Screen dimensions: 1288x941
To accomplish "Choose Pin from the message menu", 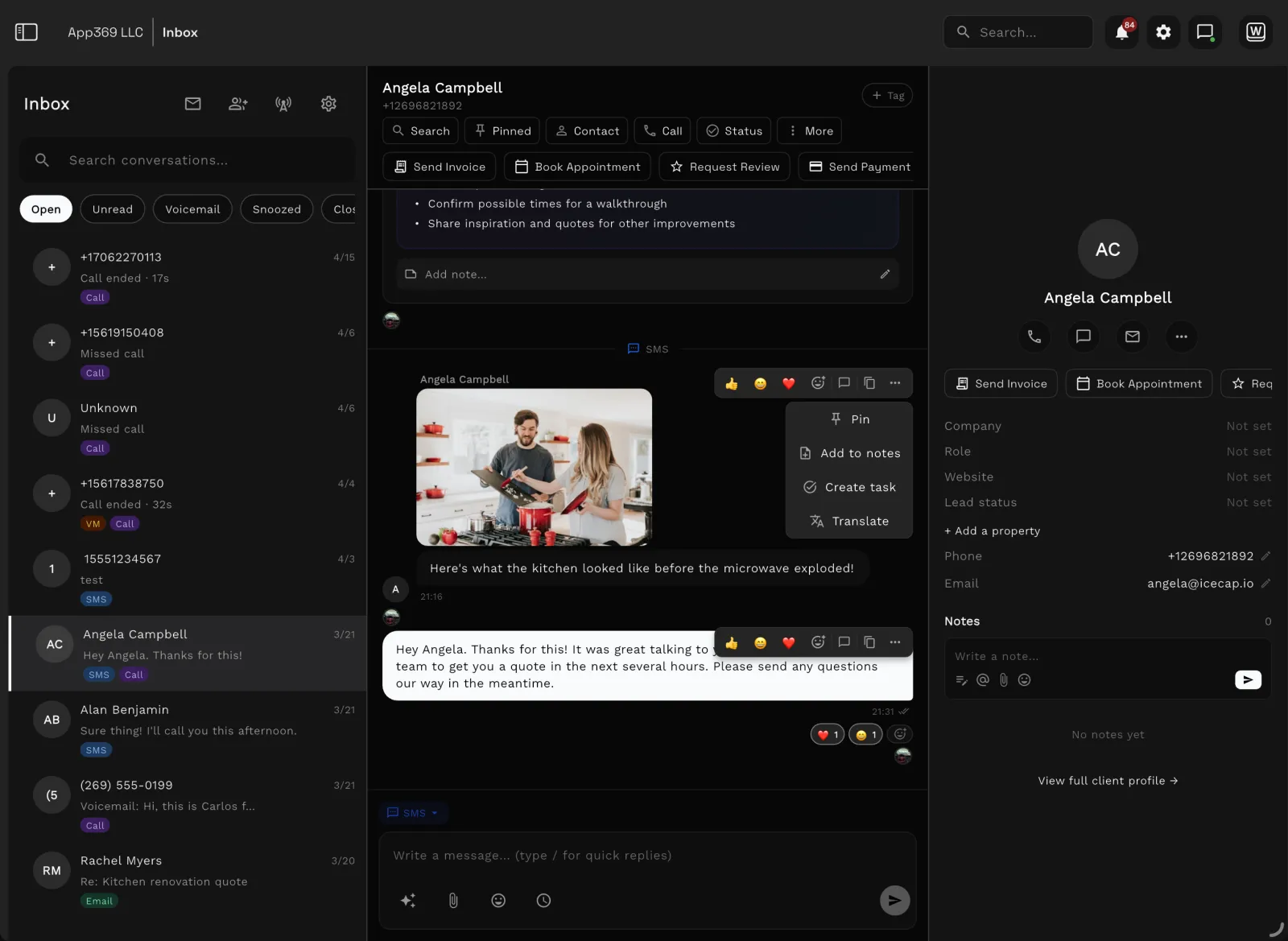I will coord(849,419).
